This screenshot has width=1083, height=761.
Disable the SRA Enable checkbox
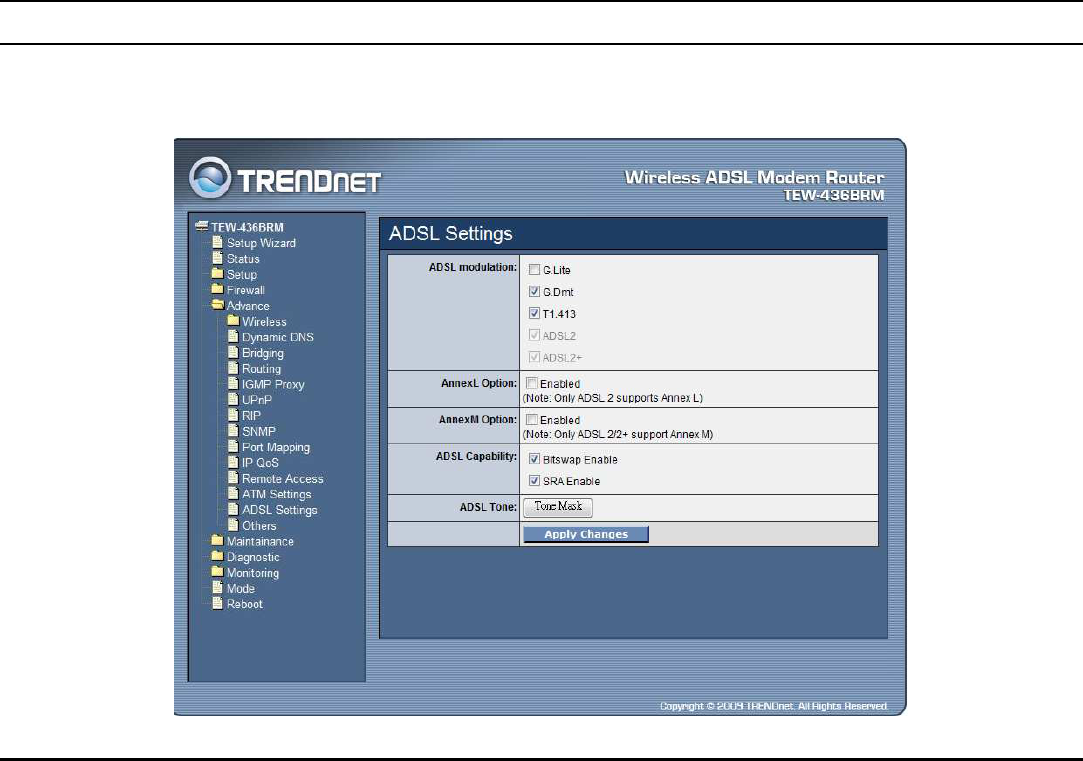click(534, 481)
